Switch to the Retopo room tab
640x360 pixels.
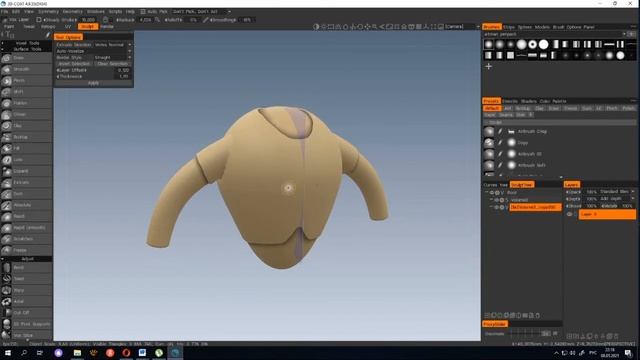[48, 27]
